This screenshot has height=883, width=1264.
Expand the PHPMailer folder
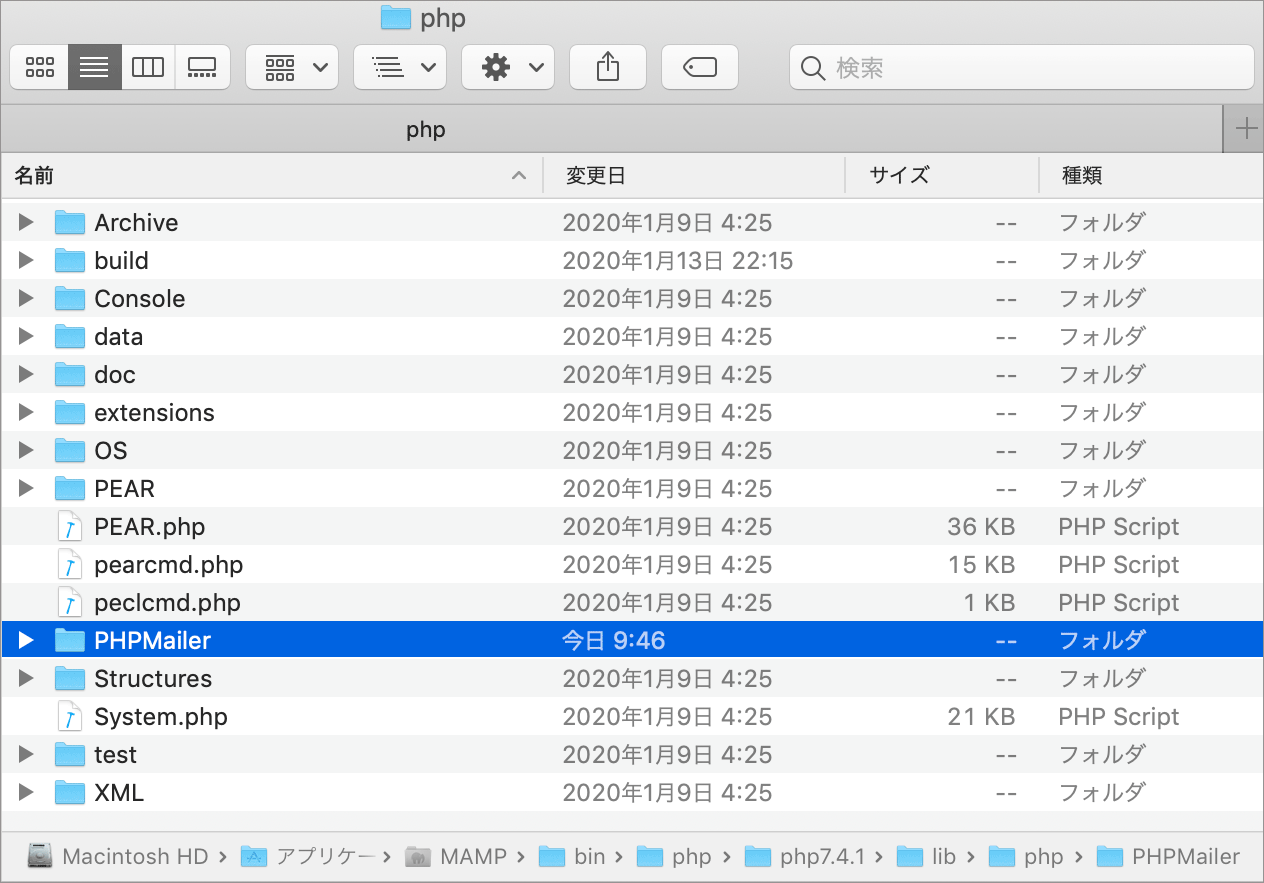point(27,641)
